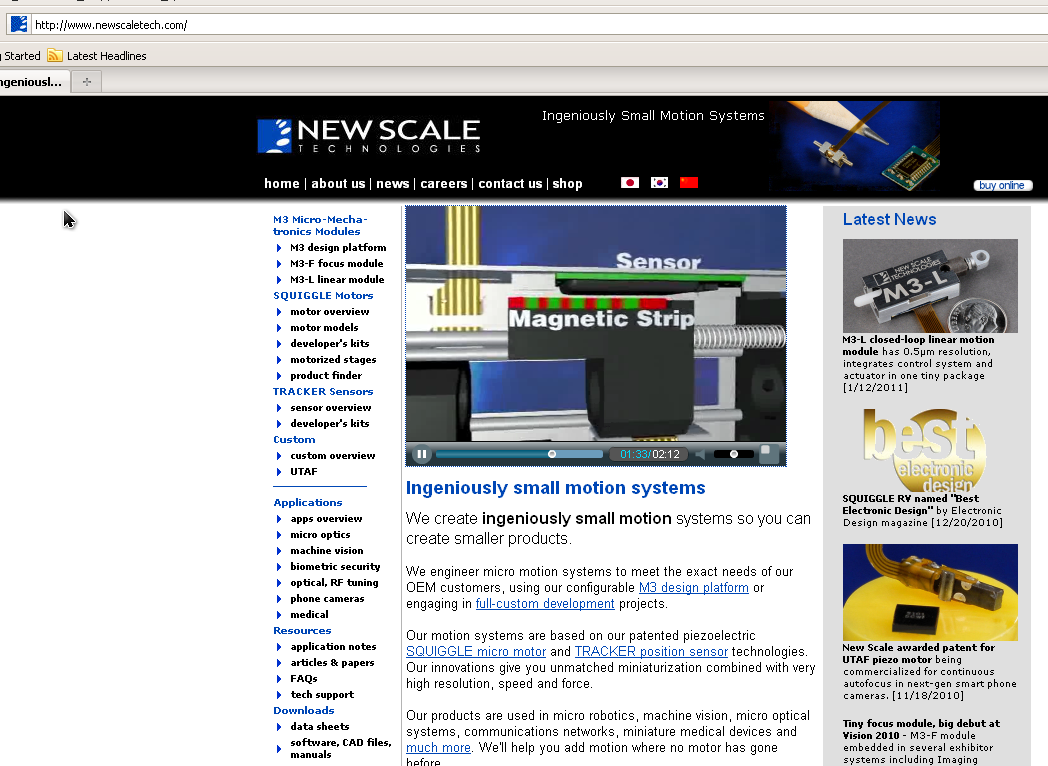Open SQUIGGLE developer's kits link

pyautogui.click(x=330, y=344)
